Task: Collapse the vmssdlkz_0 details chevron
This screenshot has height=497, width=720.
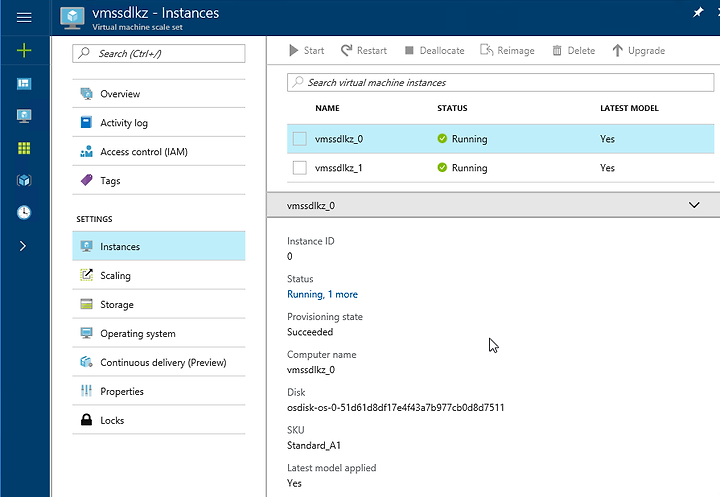Action: [694, 205]
